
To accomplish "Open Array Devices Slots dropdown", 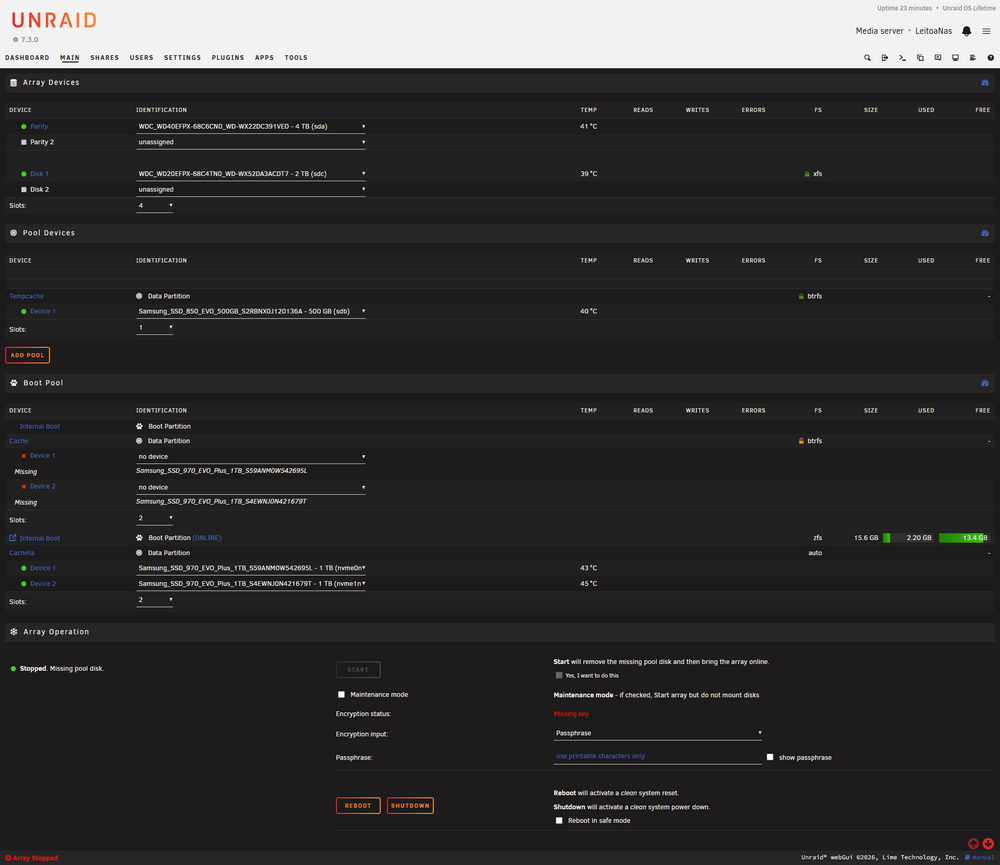I will point(154,205).
